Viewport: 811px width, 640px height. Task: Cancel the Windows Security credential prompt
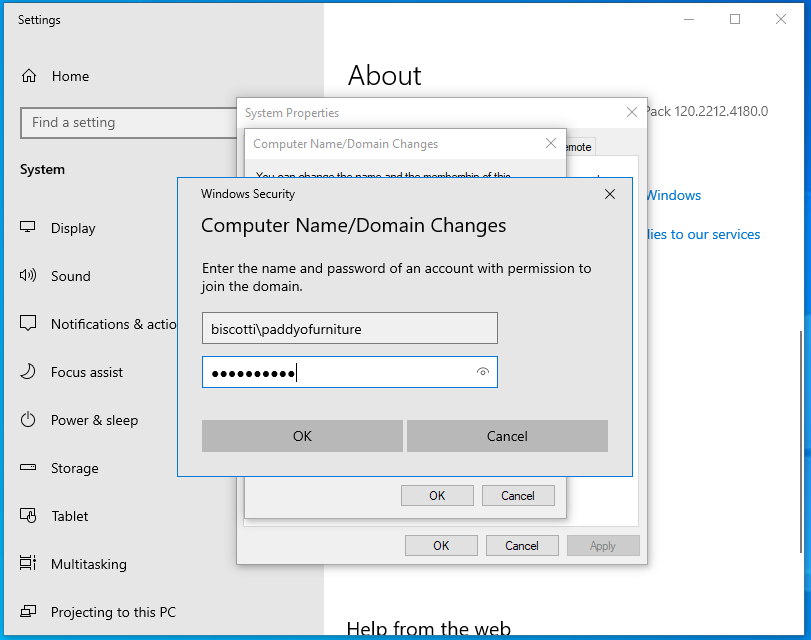(x=507, y=436)
